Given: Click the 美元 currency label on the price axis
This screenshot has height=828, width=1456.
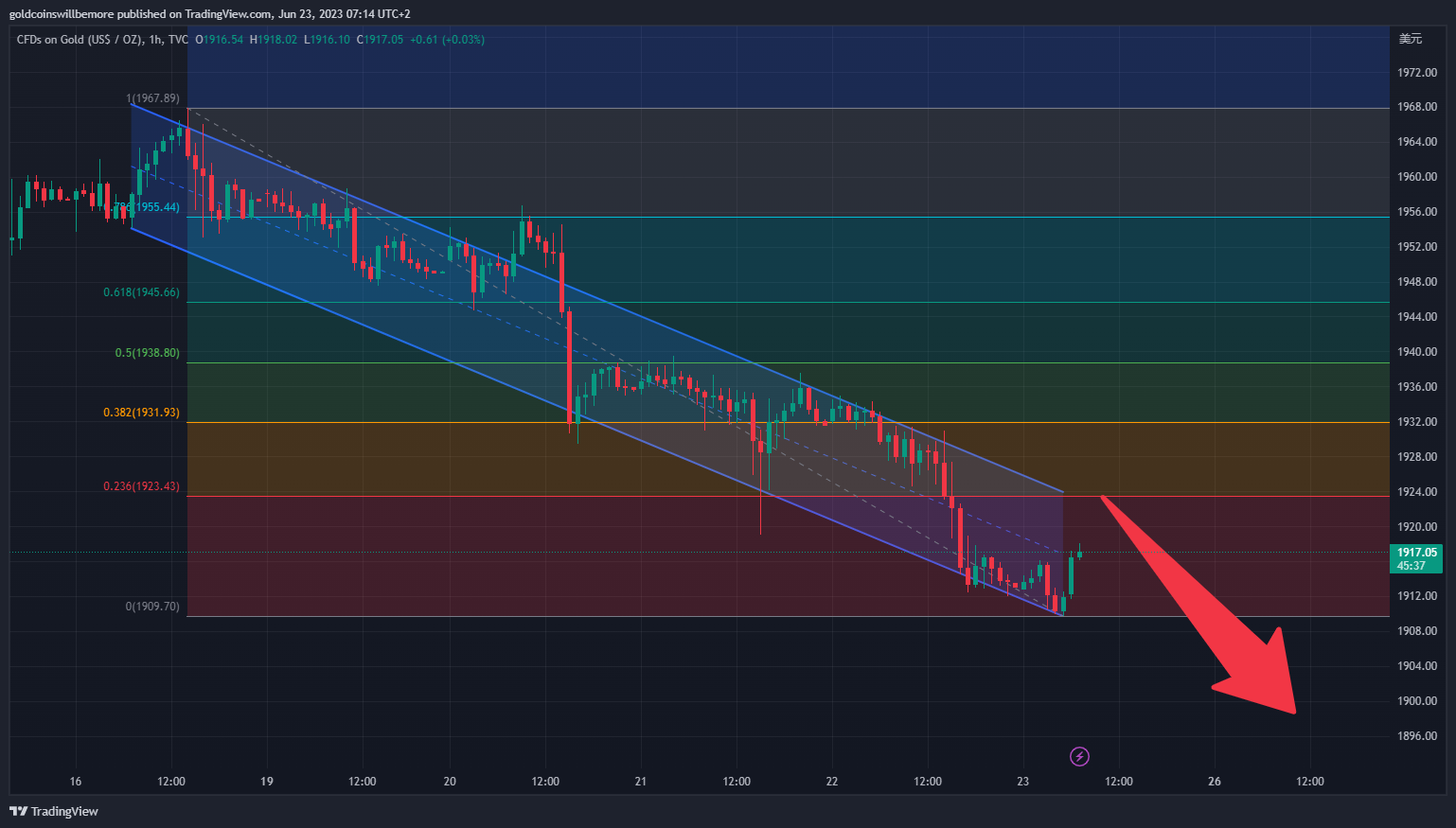Looking at the screenshot, I should [1411, 39].
